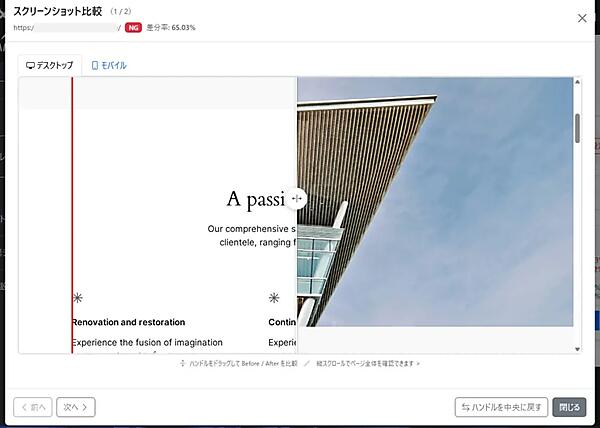Click the red NG status badge
This screenshot has height=428, width=600.
[x=133, y=28]
